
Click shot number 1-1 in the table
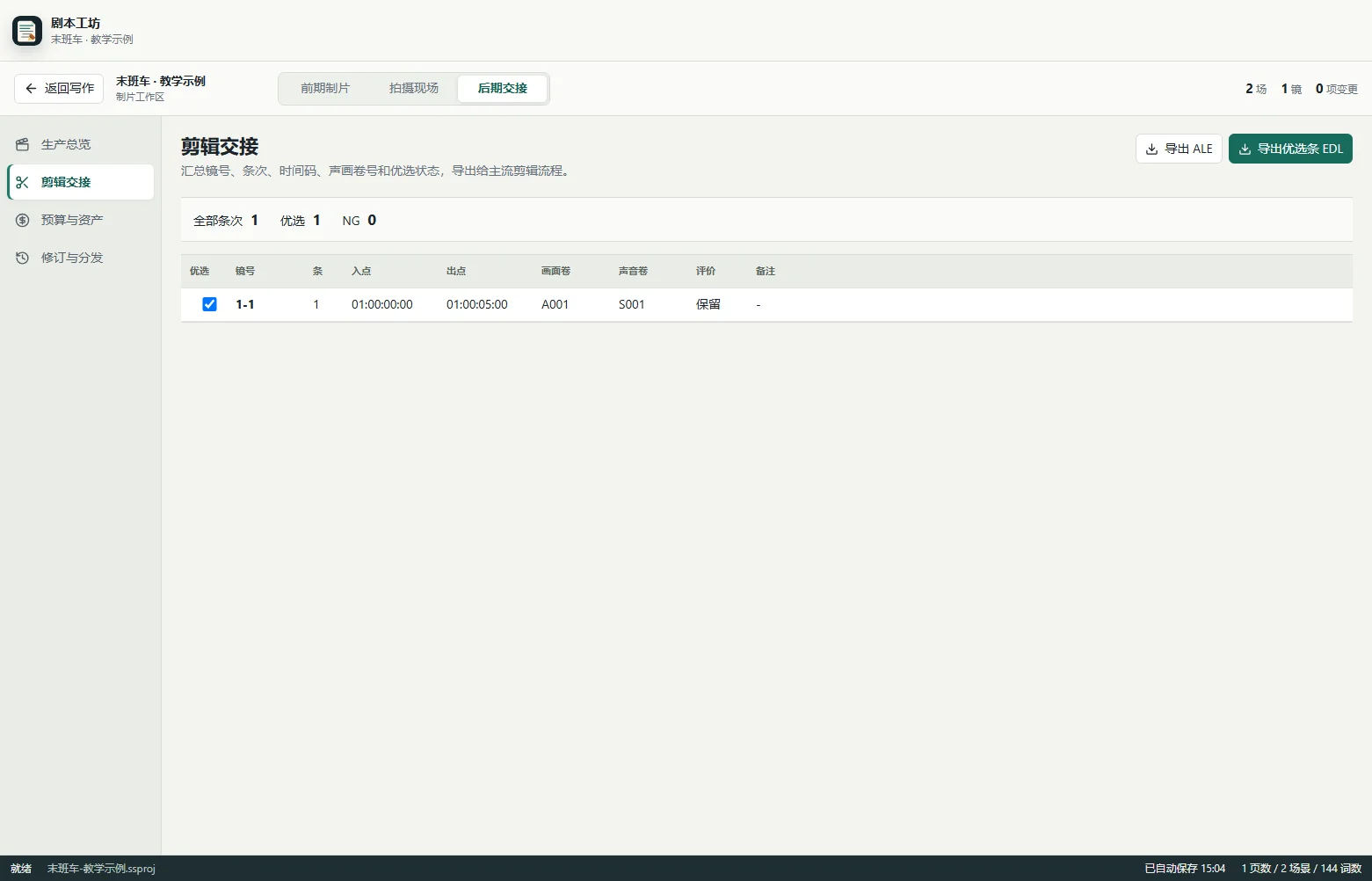point(245,304)
